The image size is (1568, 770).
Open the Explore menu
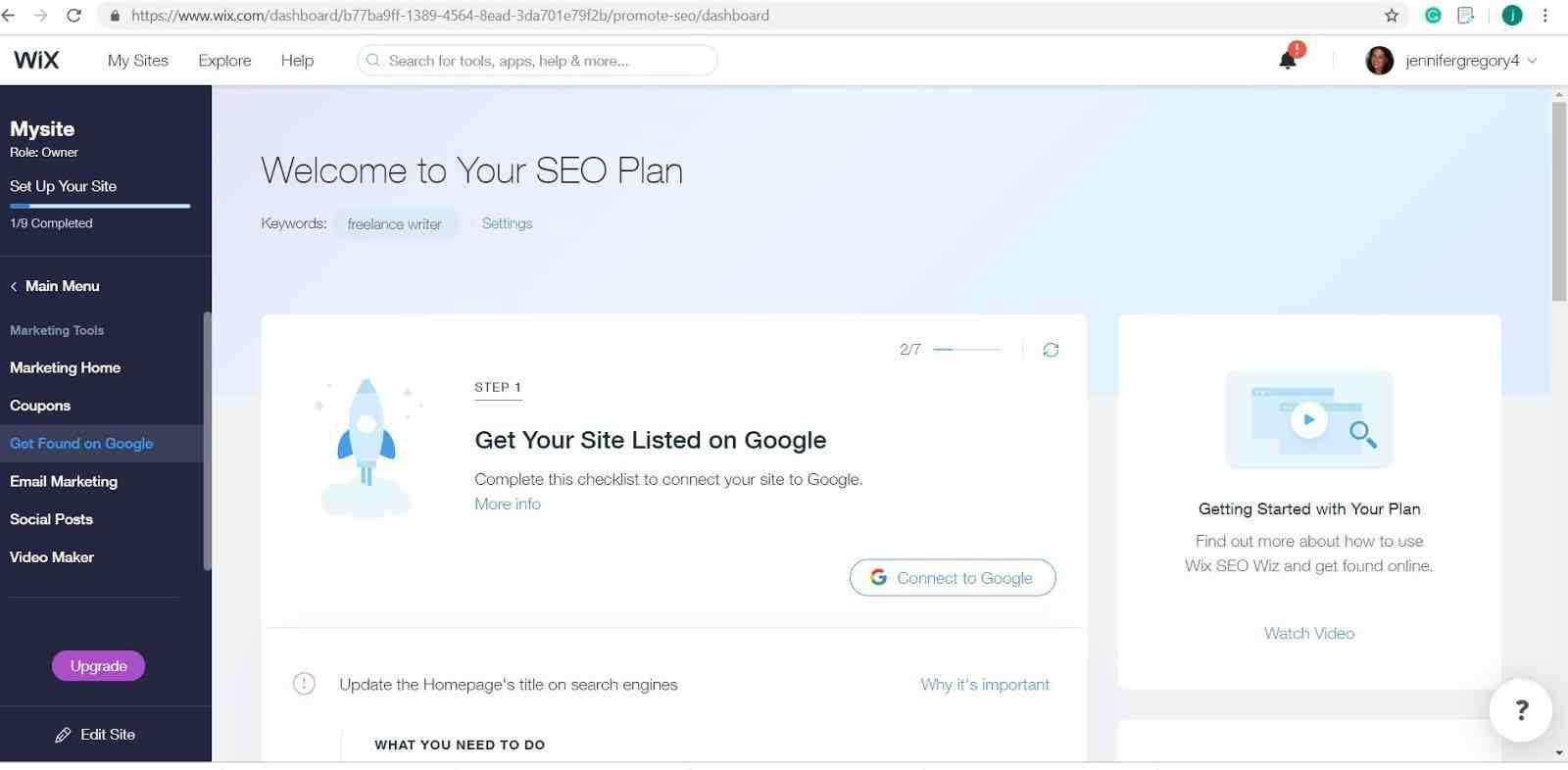click(223, 60)
